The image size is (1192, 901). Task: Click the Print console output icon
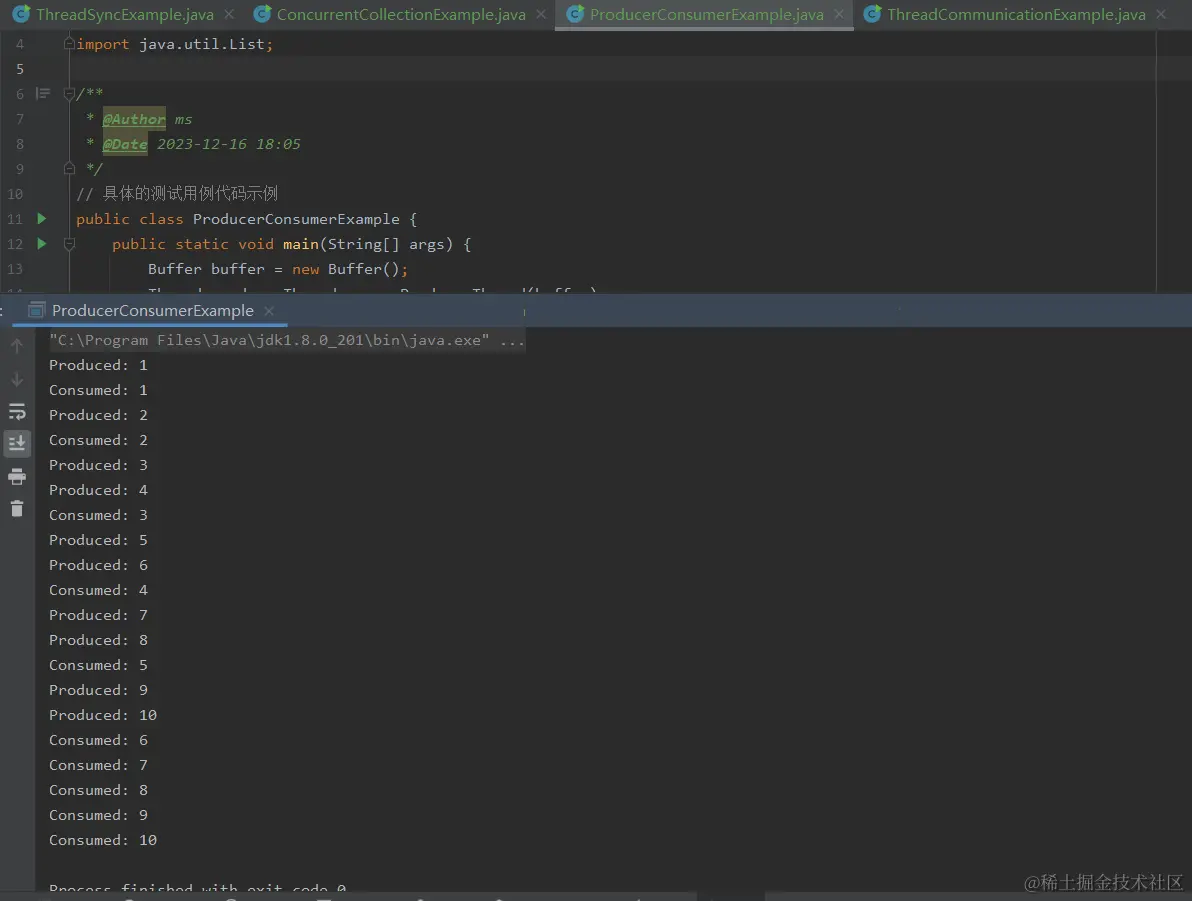click(x=17, y=477)
